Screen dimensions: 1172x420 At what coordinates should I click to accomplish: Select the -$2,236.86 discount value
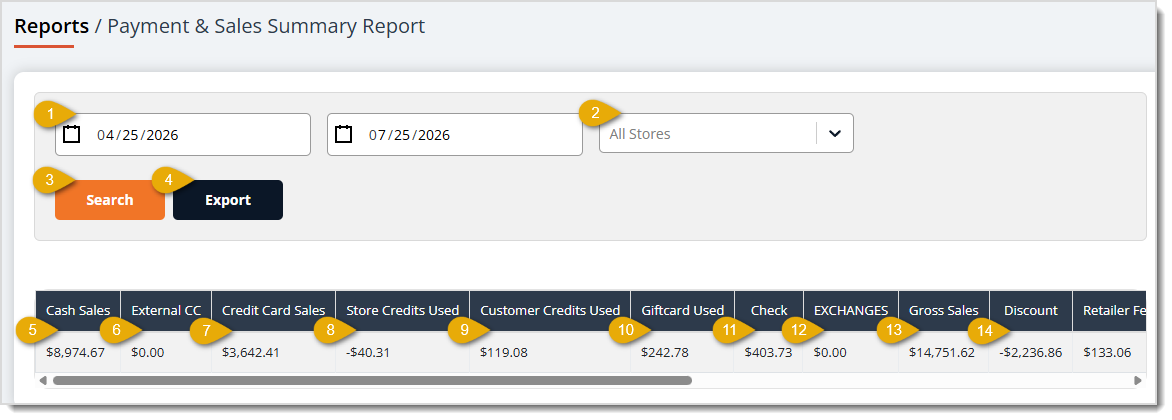click(x=1031, y=352)
